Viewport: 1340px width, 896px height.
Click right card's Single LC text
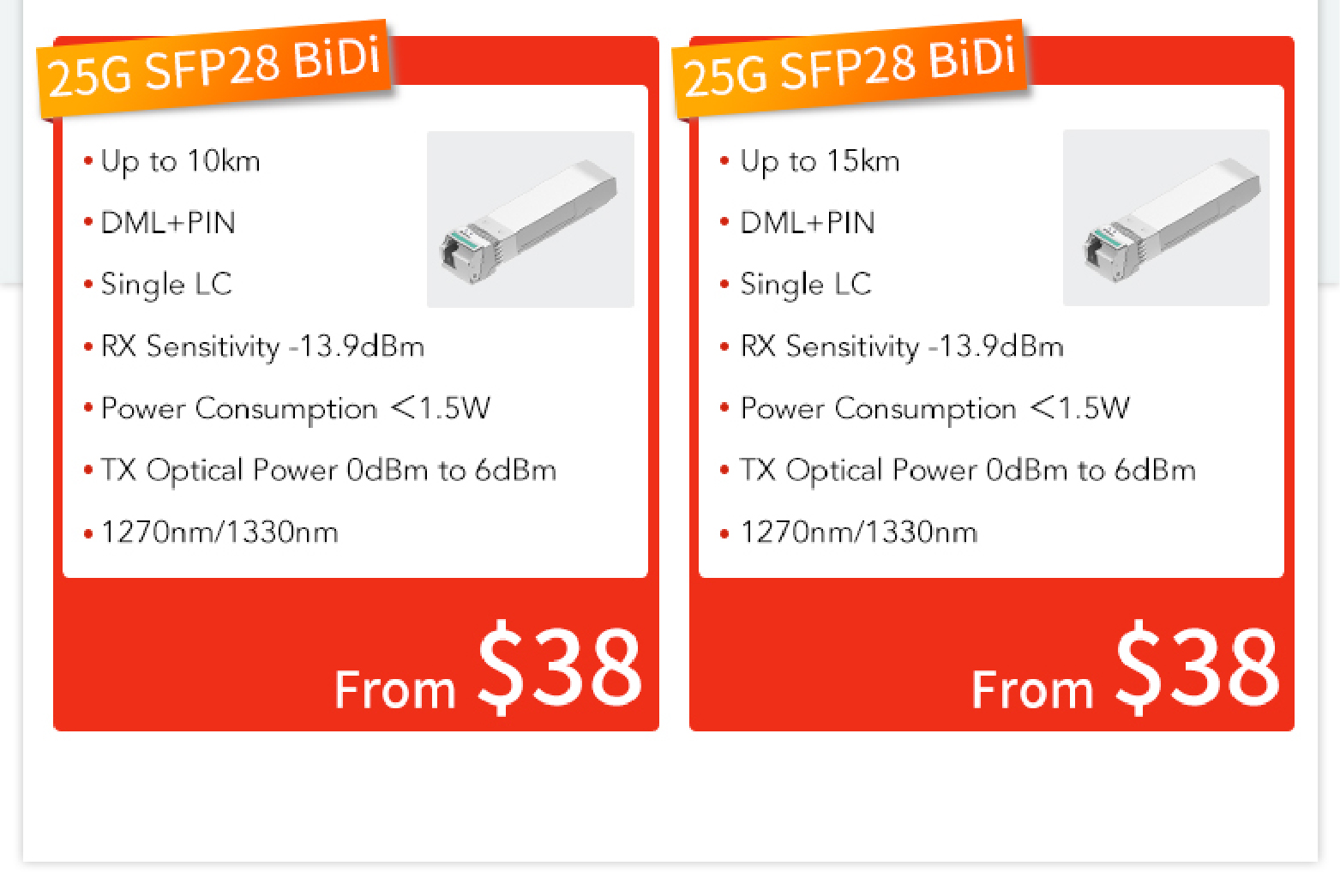click(806, 285)
